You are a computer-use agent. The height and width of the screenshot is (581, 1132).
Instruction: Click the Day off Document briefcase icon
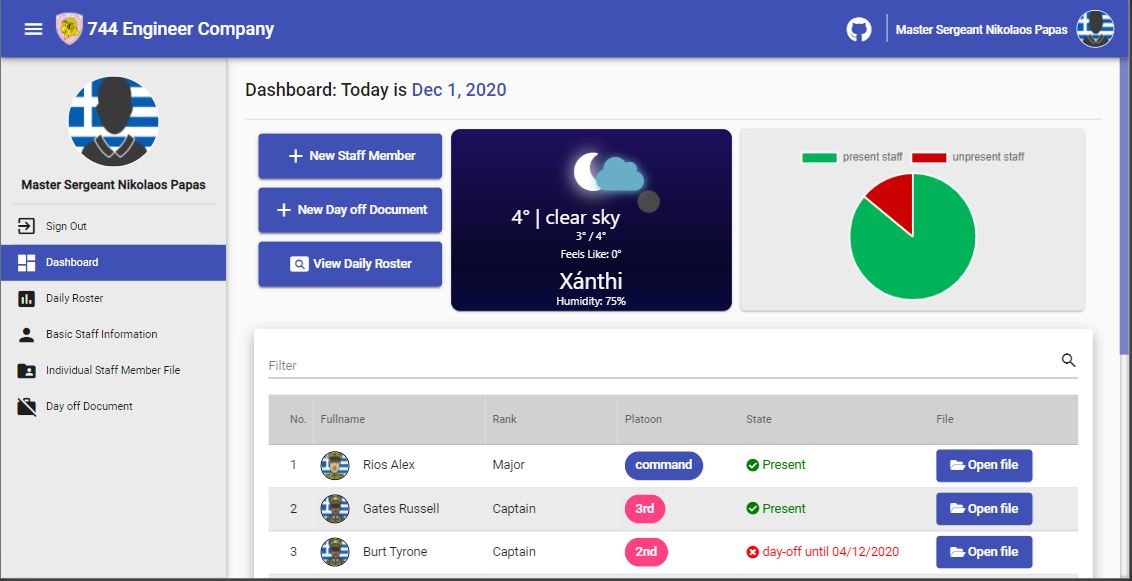(26, 407)
